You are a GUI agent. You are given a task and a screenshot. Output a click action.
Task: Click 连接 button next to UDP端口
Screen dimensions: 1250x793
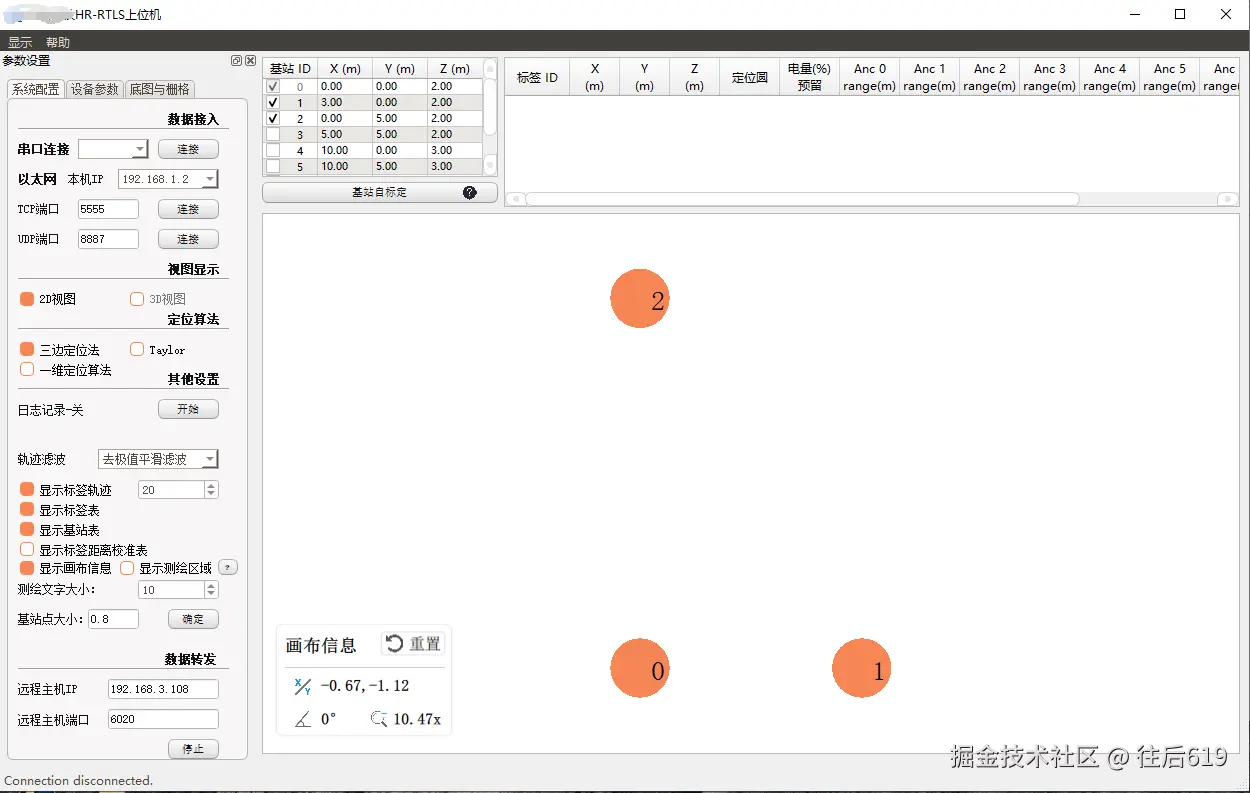point(188,239)
